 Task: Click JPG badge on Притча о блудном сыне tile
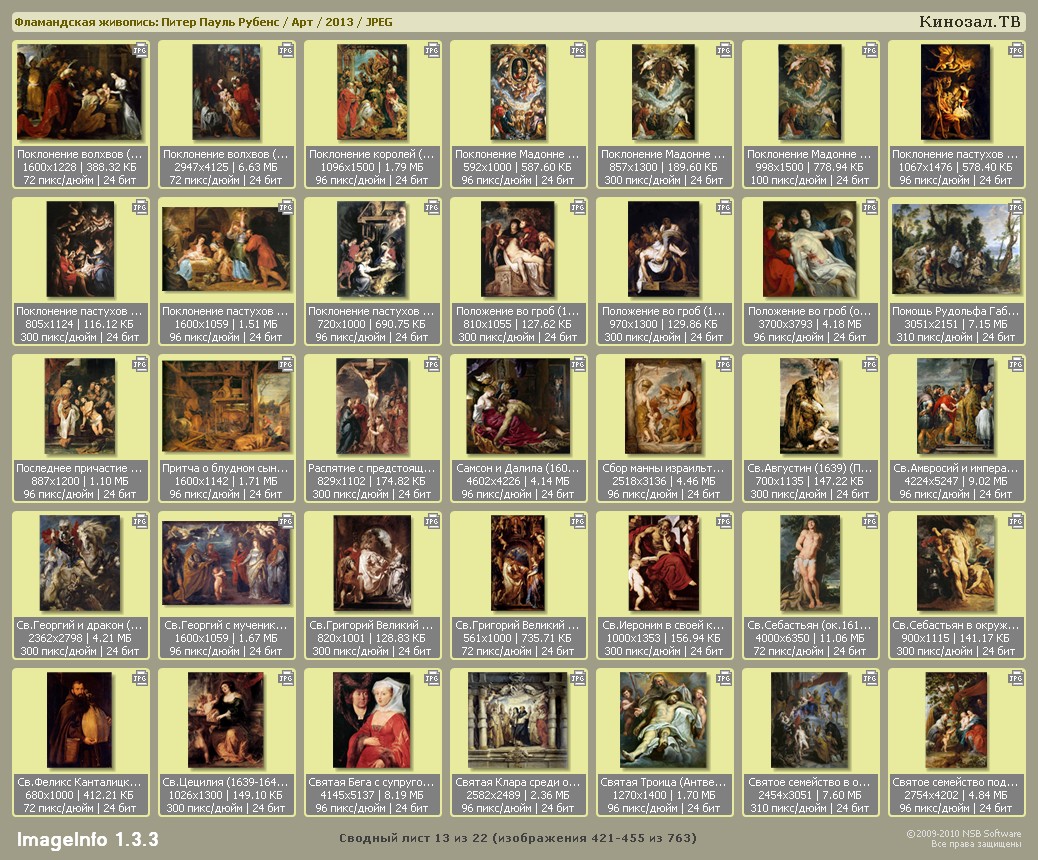point(285,364)
